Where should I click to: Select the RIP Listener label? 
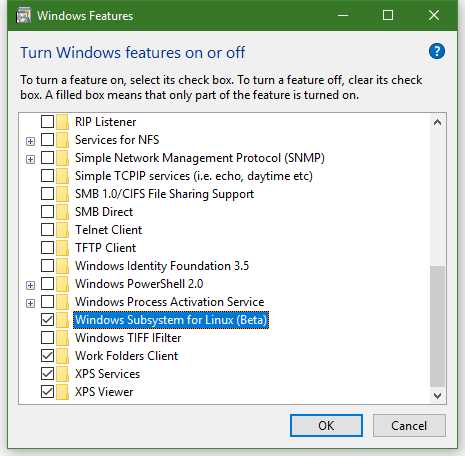point(105,122)
